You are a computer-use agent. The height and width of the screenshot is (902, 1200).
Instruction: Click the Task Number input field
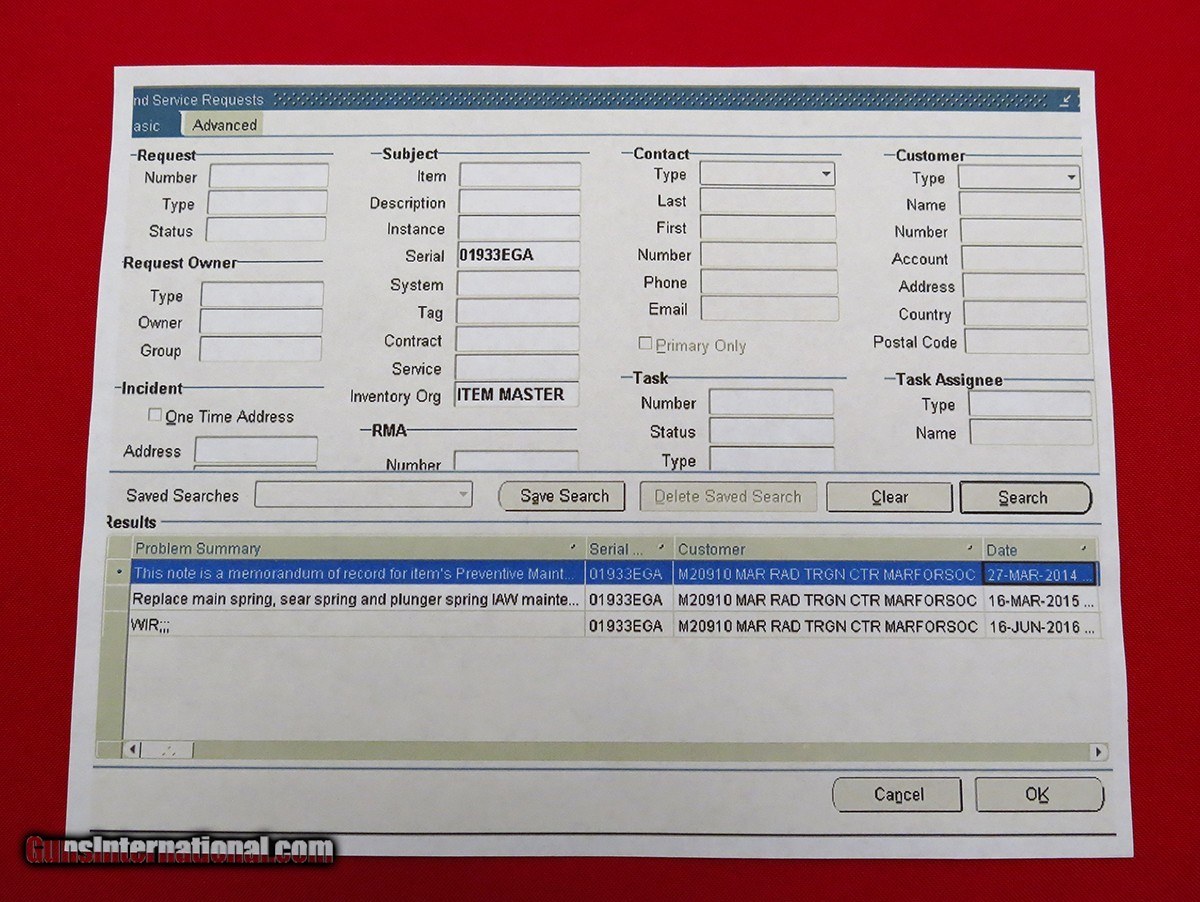pyautogui.click(x=771, y=402)
